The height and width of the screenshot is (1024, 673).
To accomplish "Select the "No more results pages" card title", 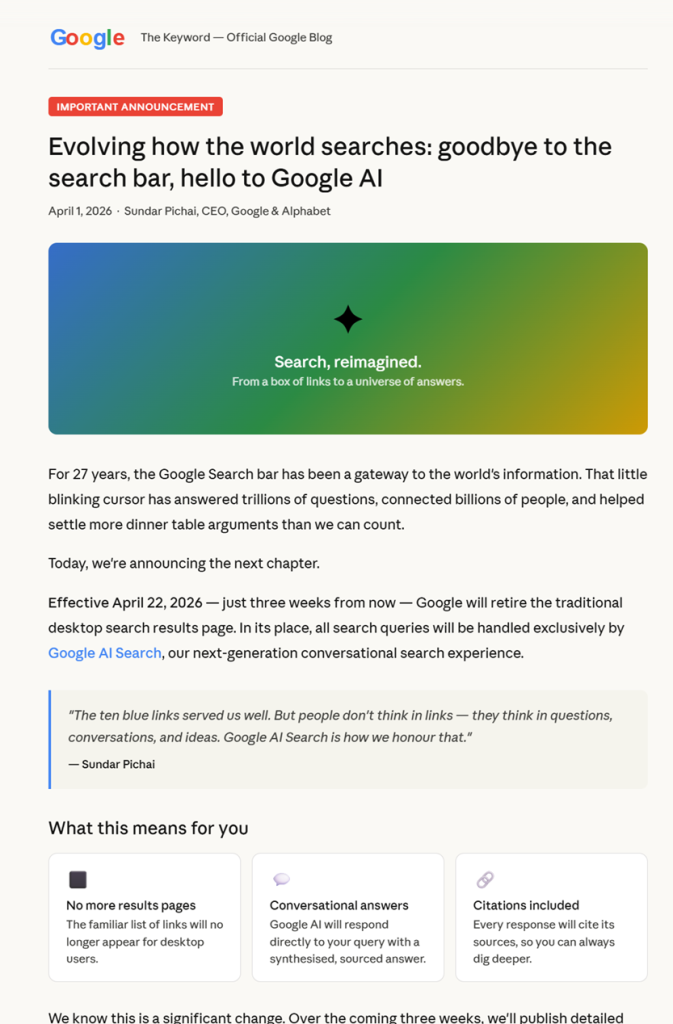I will 131,906.
